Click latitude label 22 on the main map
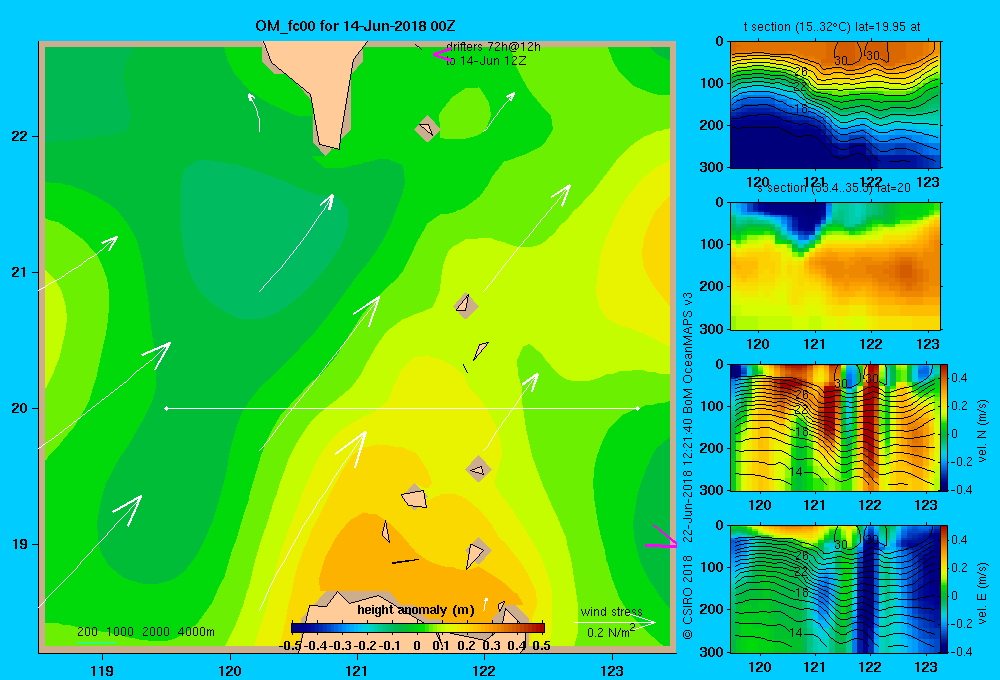1000x680 pixels. point(19,136)
